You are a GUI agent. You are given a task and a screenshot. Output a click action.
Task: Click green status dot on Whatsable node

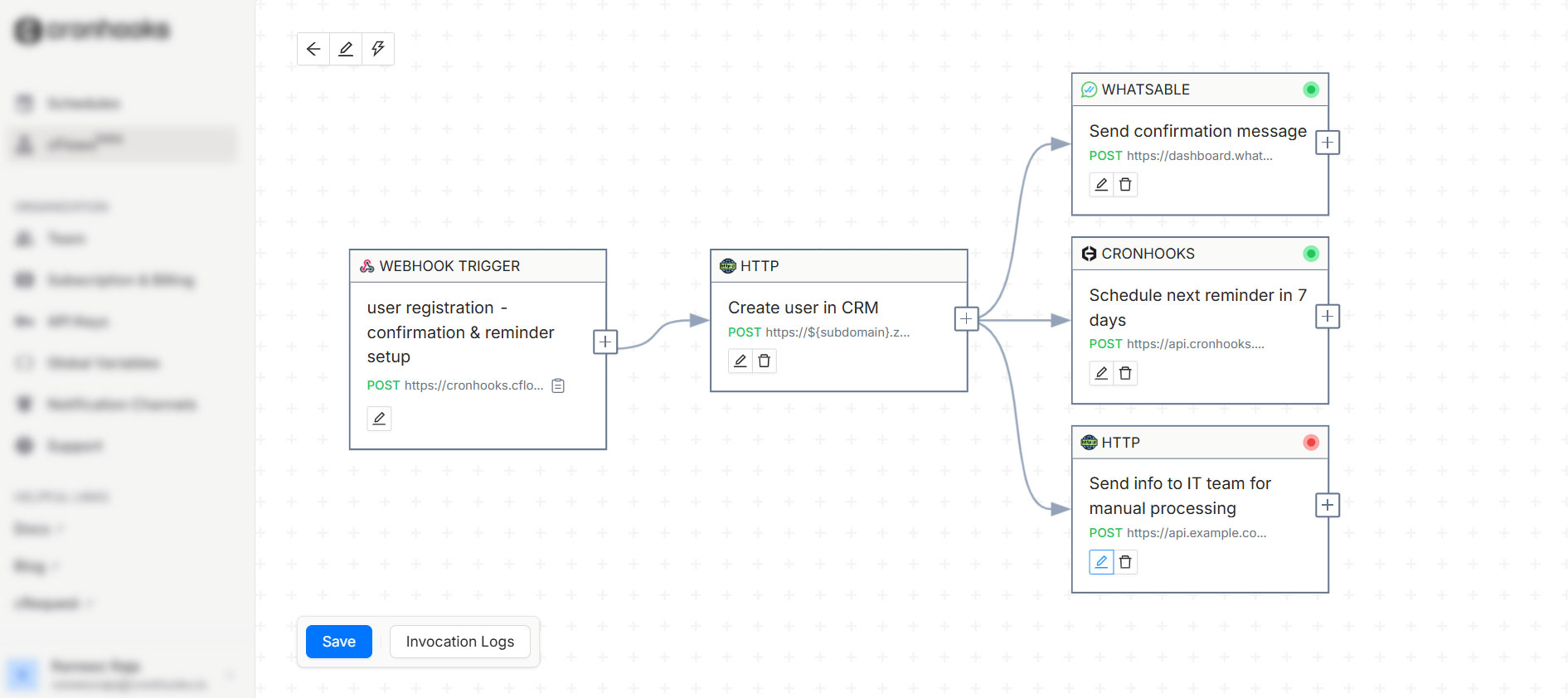click(x=1311, y=90)
